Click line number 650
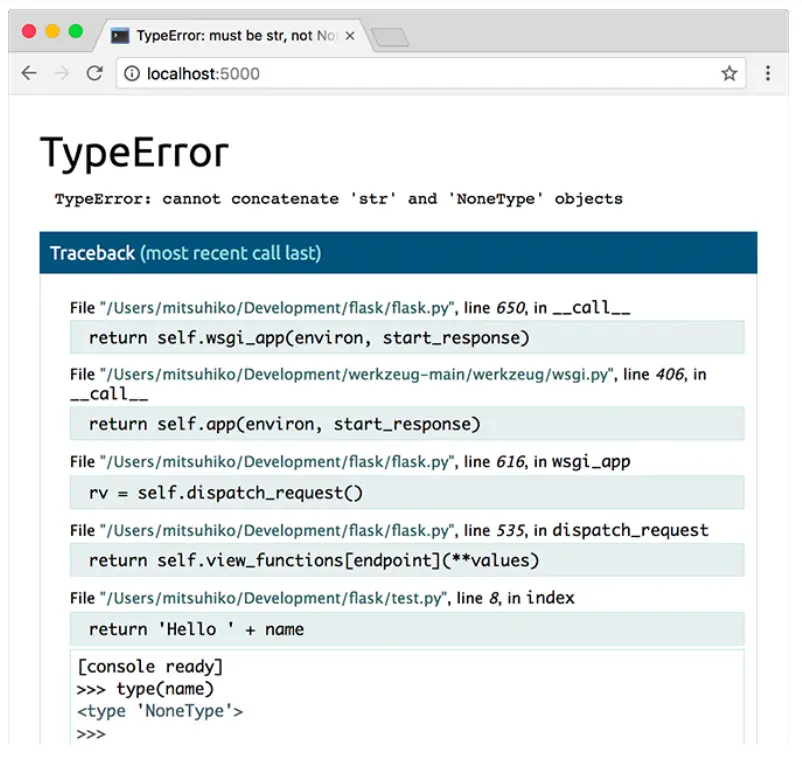This screenshot has width=802, height=768. click(x=510, y=308)
